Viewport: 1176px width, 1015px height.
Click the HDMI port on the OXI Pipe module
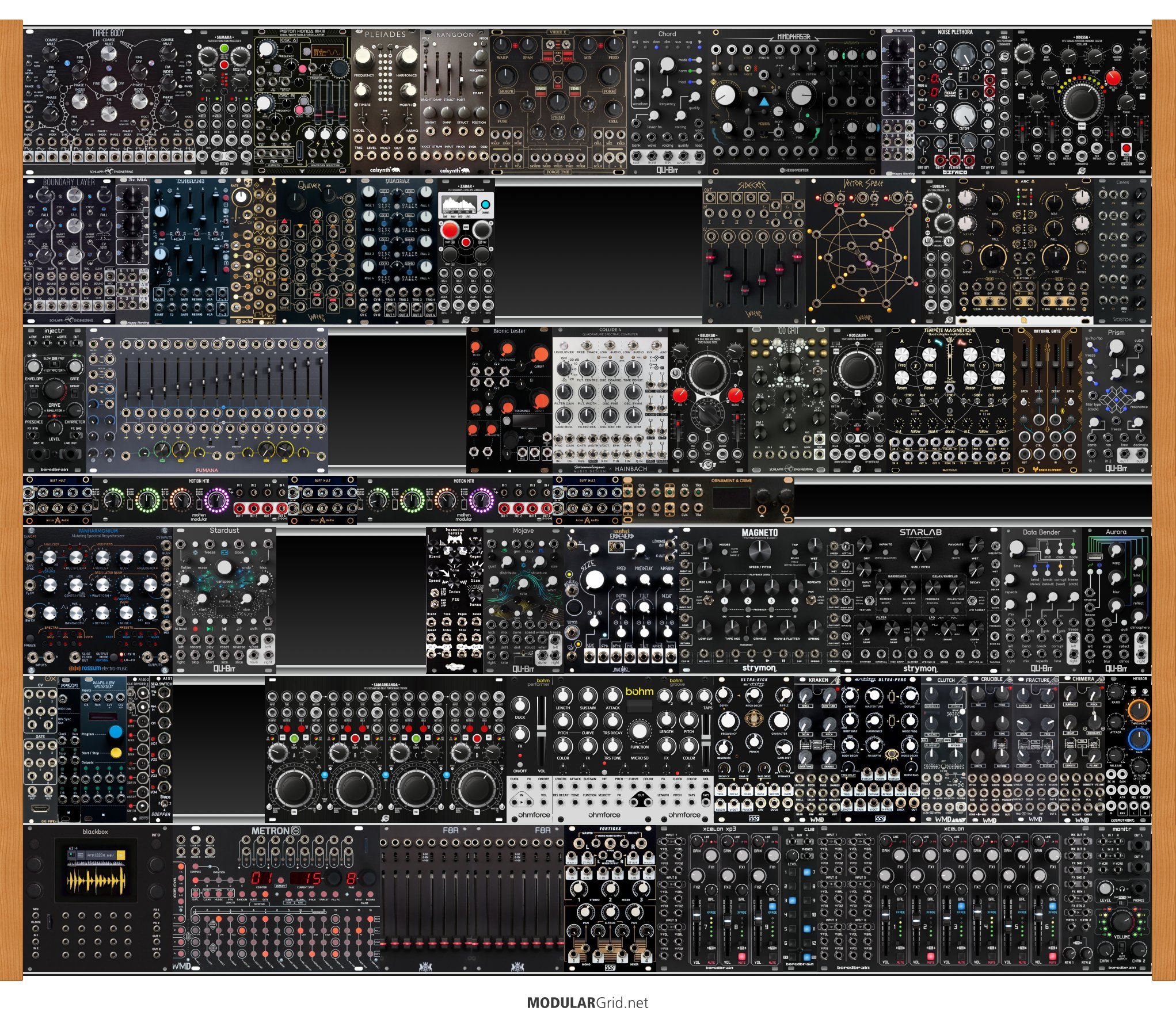[40, 808]
